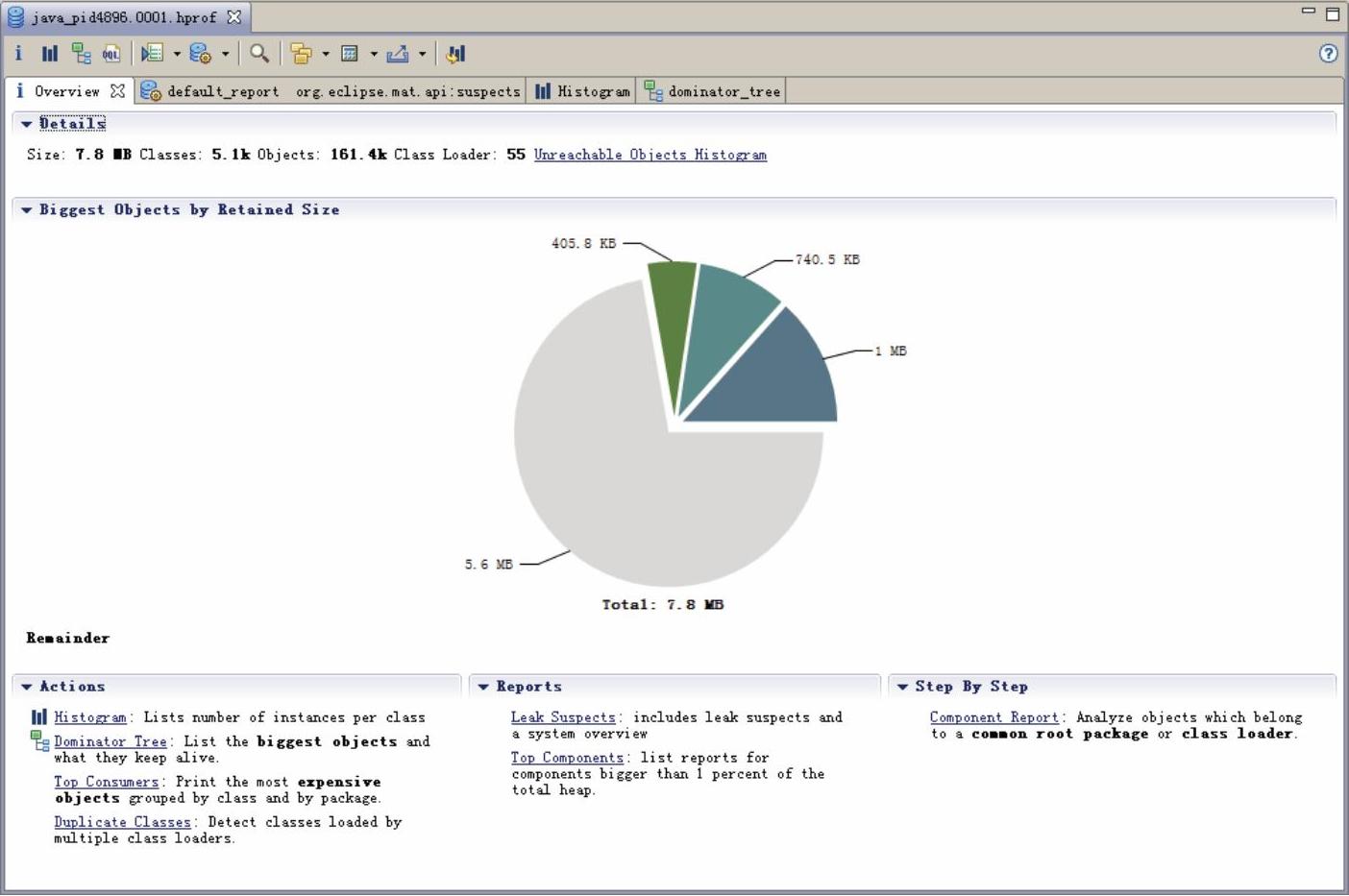Viewport: 1349px width, 896px height.
Task: Open the Dominator Tree link under Actions
Action: click(x=110, y=741)
